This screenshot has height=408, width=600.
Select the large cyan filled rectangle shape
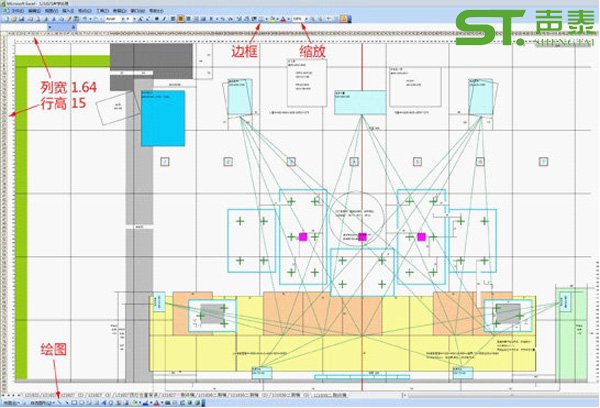pos(162,122)
